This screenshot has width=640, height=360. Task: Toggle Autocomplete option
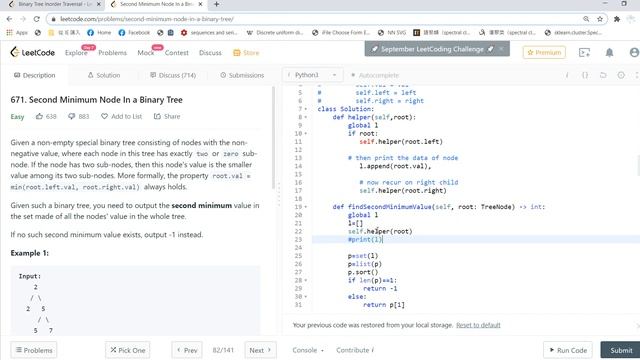[x=375, y=75]
